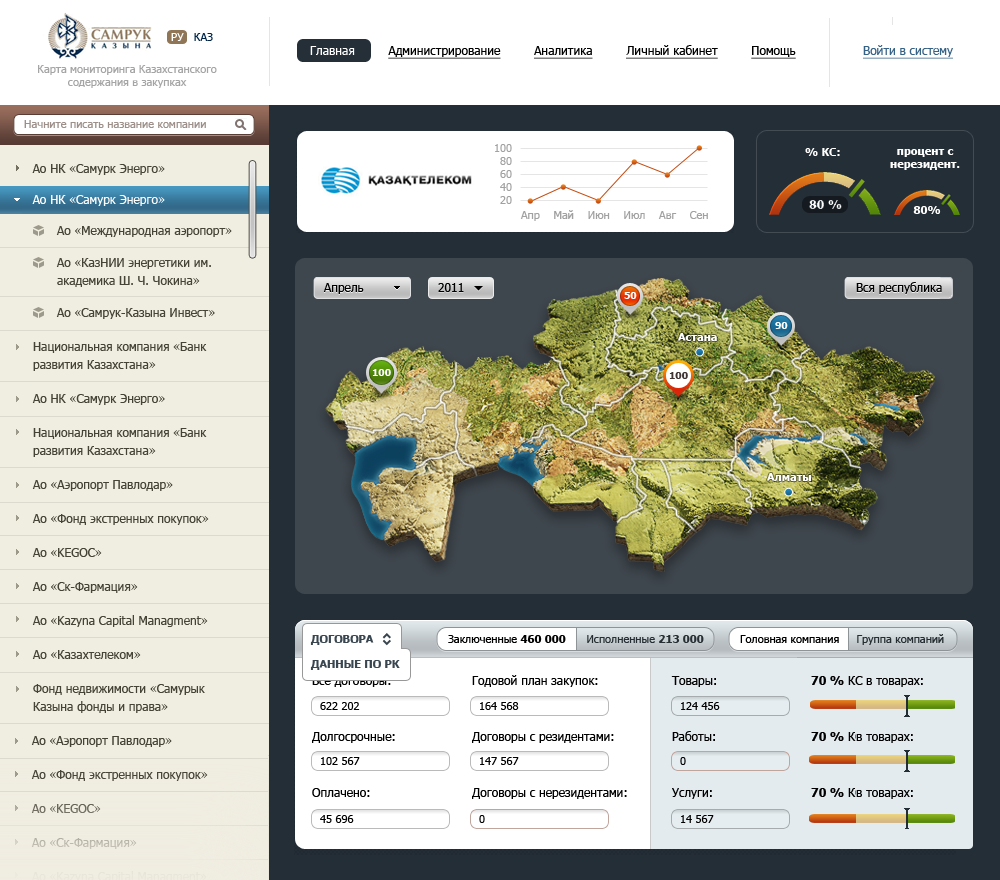The width and height of the screenshot is (1000, 880).
Task: Open the Помощь menu
Action: (x=773, y=51)
